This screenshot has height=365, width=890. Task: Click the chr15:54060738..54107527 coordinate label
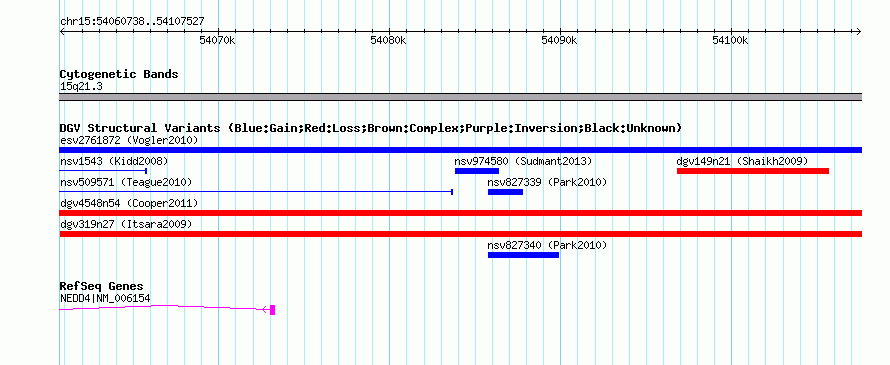tap(132, 22)
